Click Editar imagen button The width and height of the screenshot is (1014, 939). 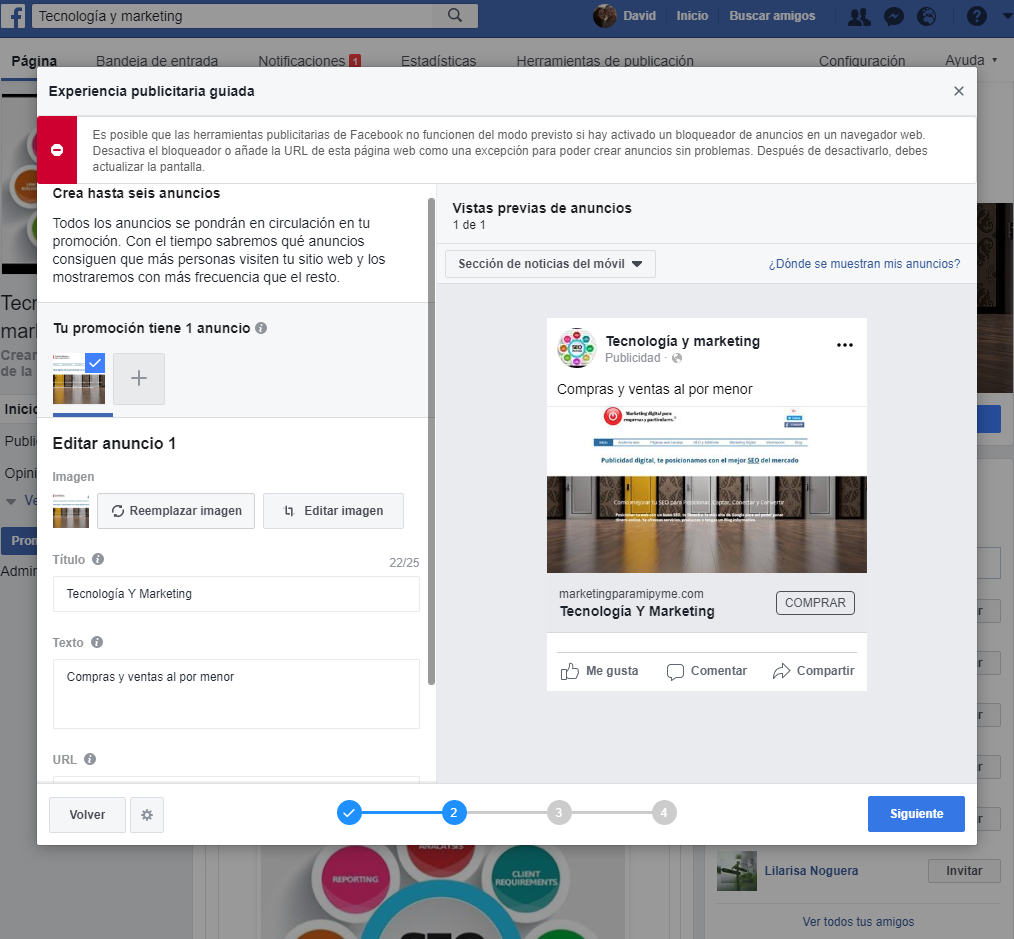334,511
